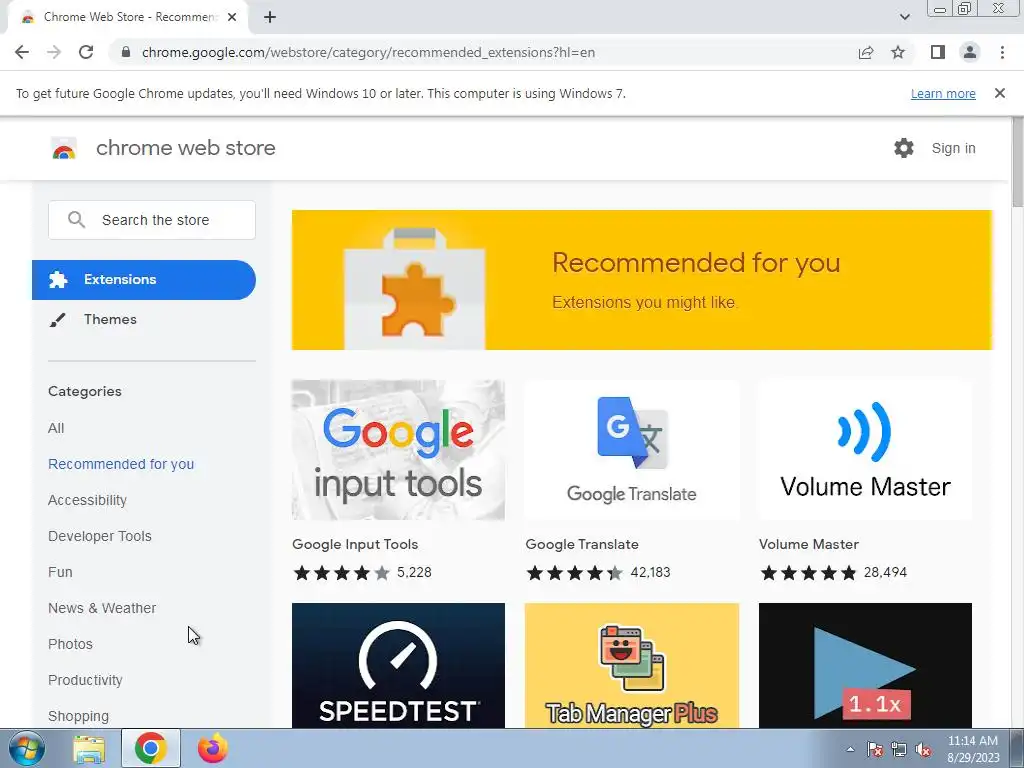Viewport: 1024px width, 768px height.
Task: Reload the current page
Action: pos(86,52)
